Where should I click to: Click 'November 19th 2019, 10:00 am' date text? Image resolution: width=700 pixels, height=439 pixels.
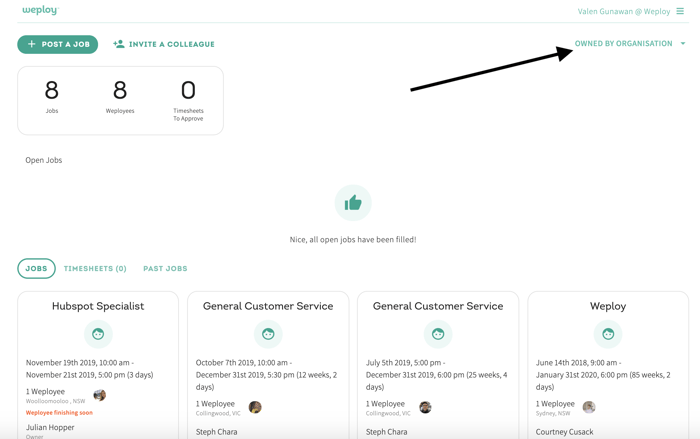[x=78, y=363]
